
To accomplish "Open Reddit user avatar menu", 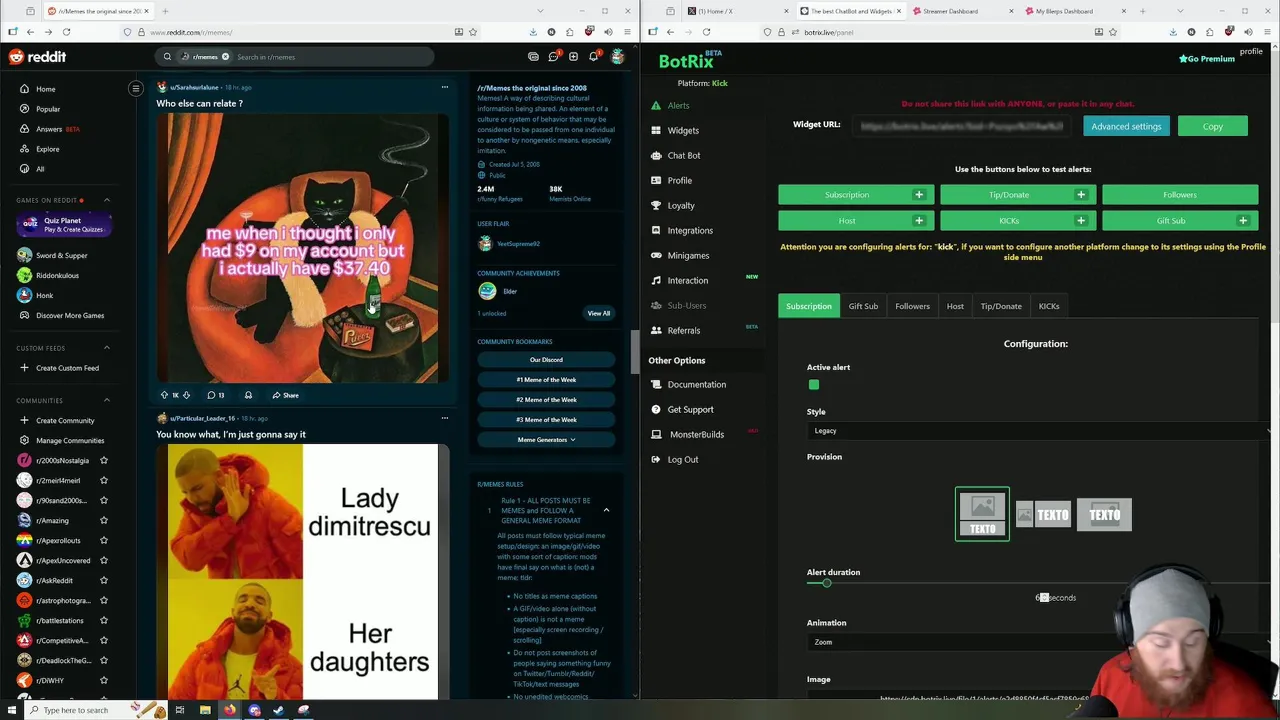I will tap(617, 57).
